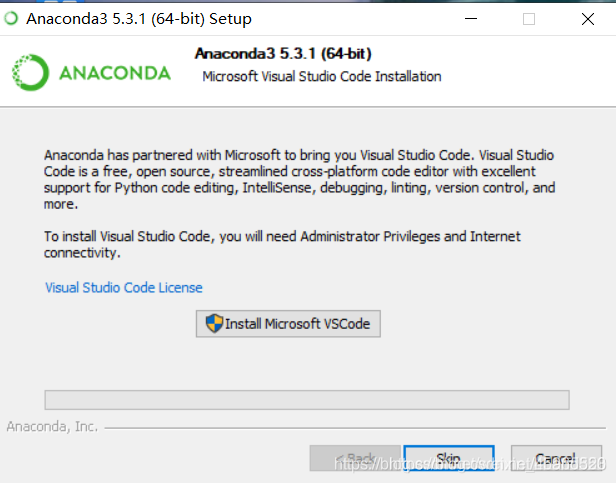Viewport: 616px width, 483px height.
Task: Open the Visual Studio Code License link
Action: 124,288
